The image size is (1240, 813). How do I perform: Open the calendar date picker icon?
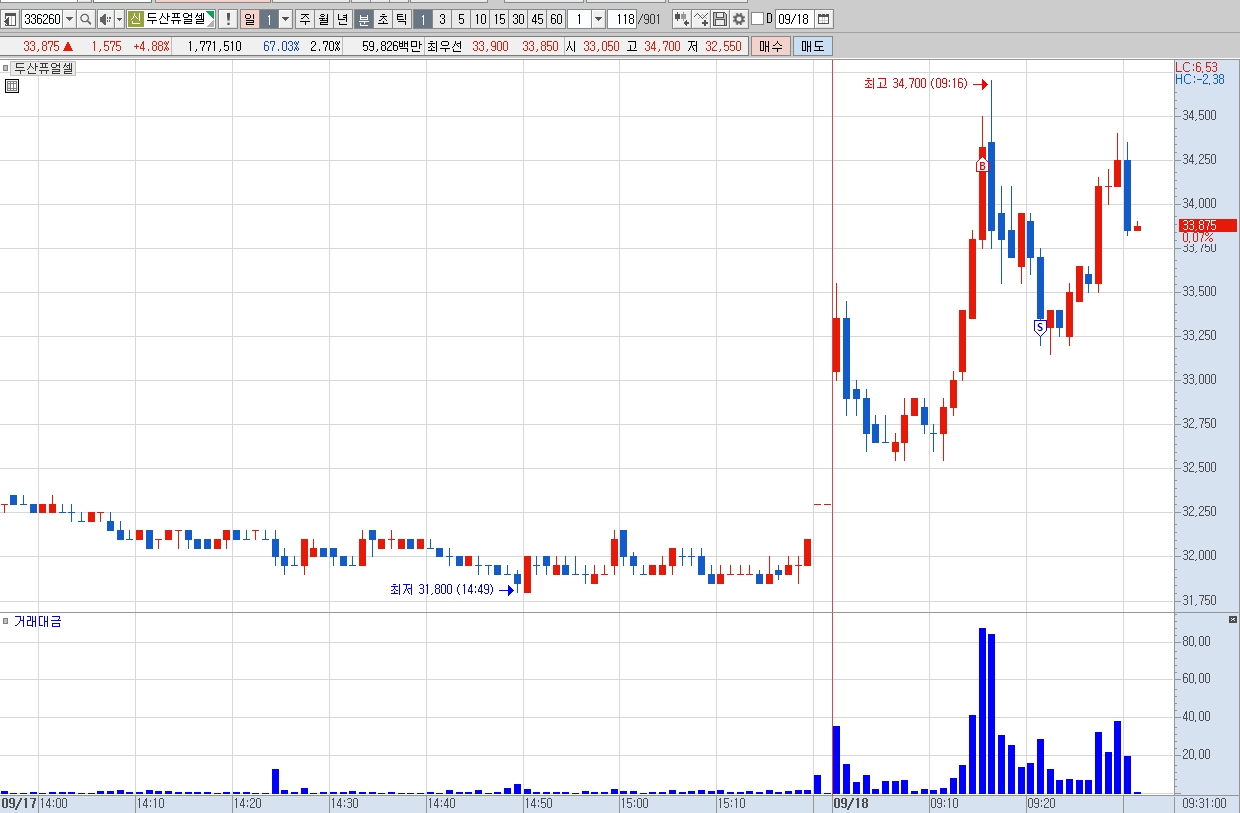point(824,19)
